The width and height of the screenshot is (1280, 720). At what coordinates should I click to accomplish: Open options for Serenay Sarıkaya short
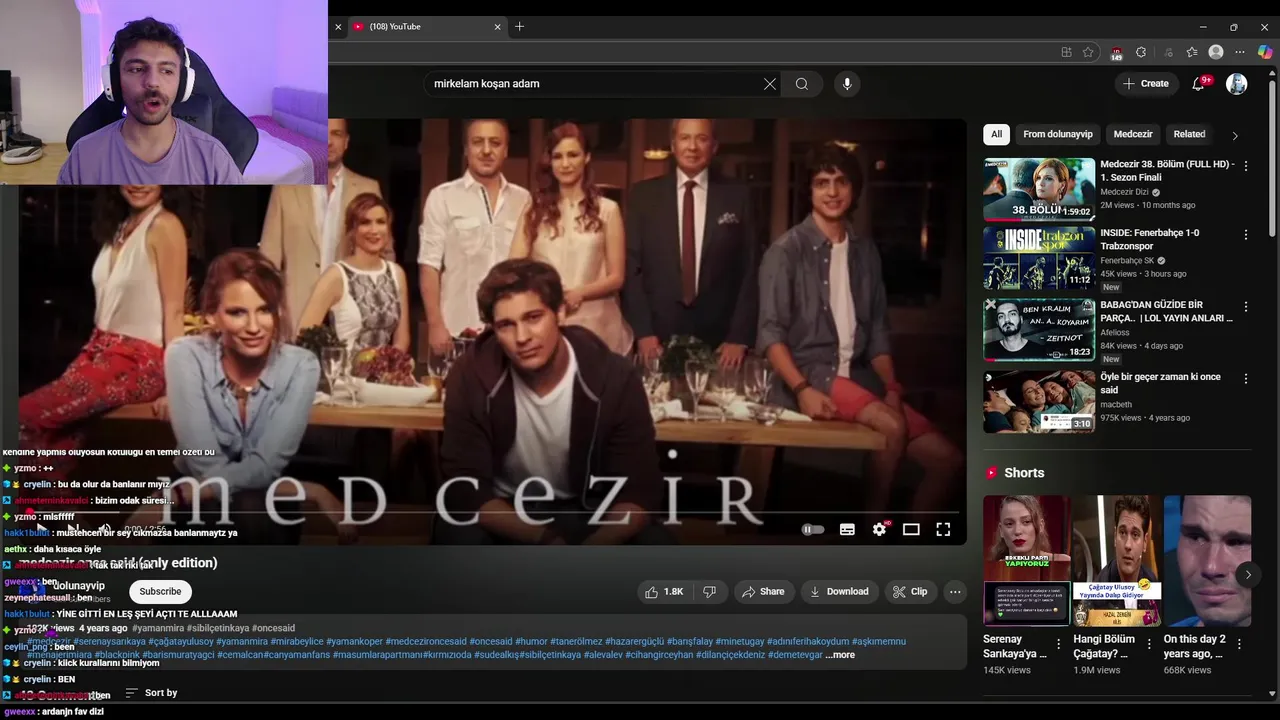pos(1058,645)
